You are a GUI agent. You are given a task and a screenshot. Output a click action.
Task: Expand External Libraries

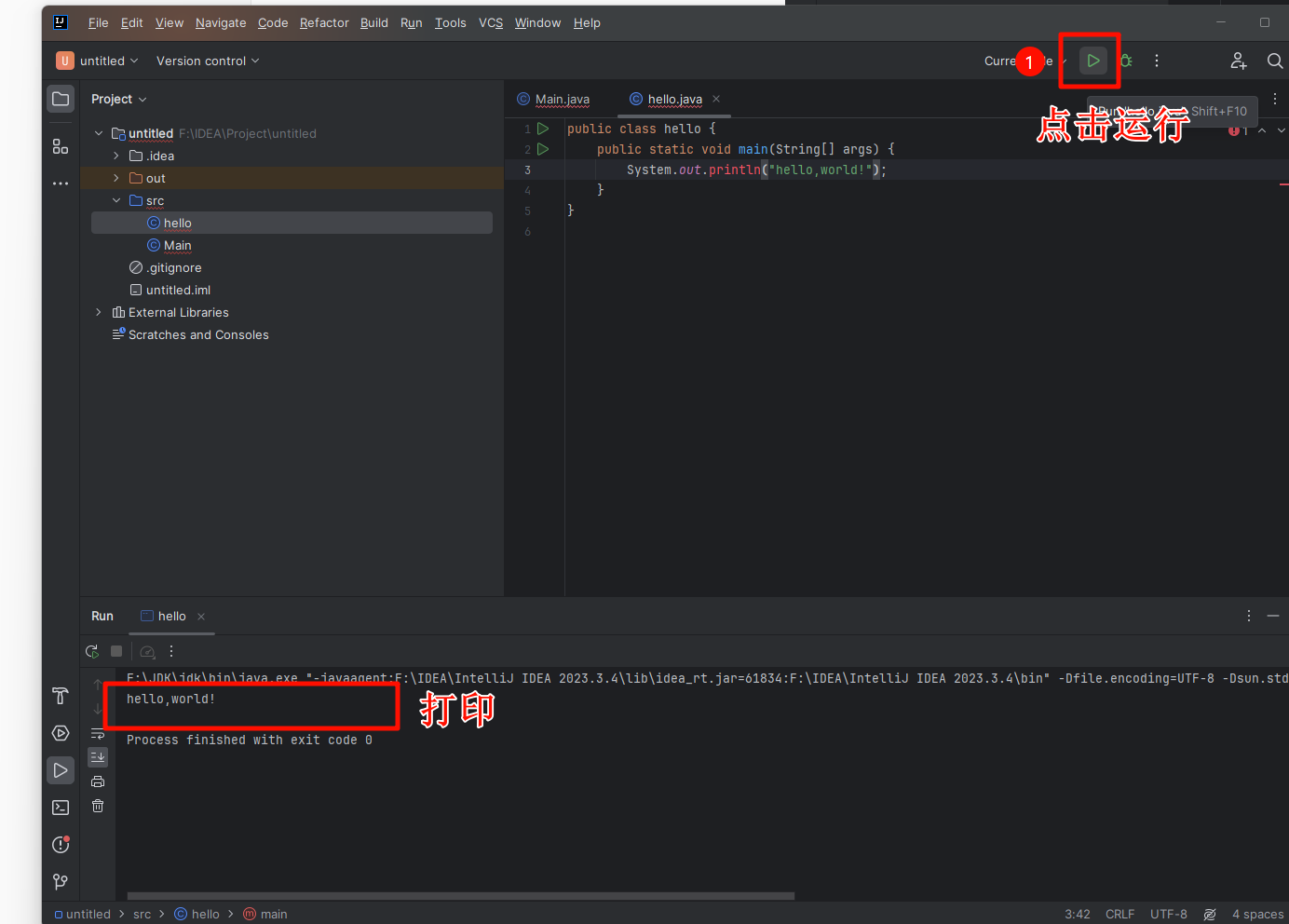(x=99, y=312)
